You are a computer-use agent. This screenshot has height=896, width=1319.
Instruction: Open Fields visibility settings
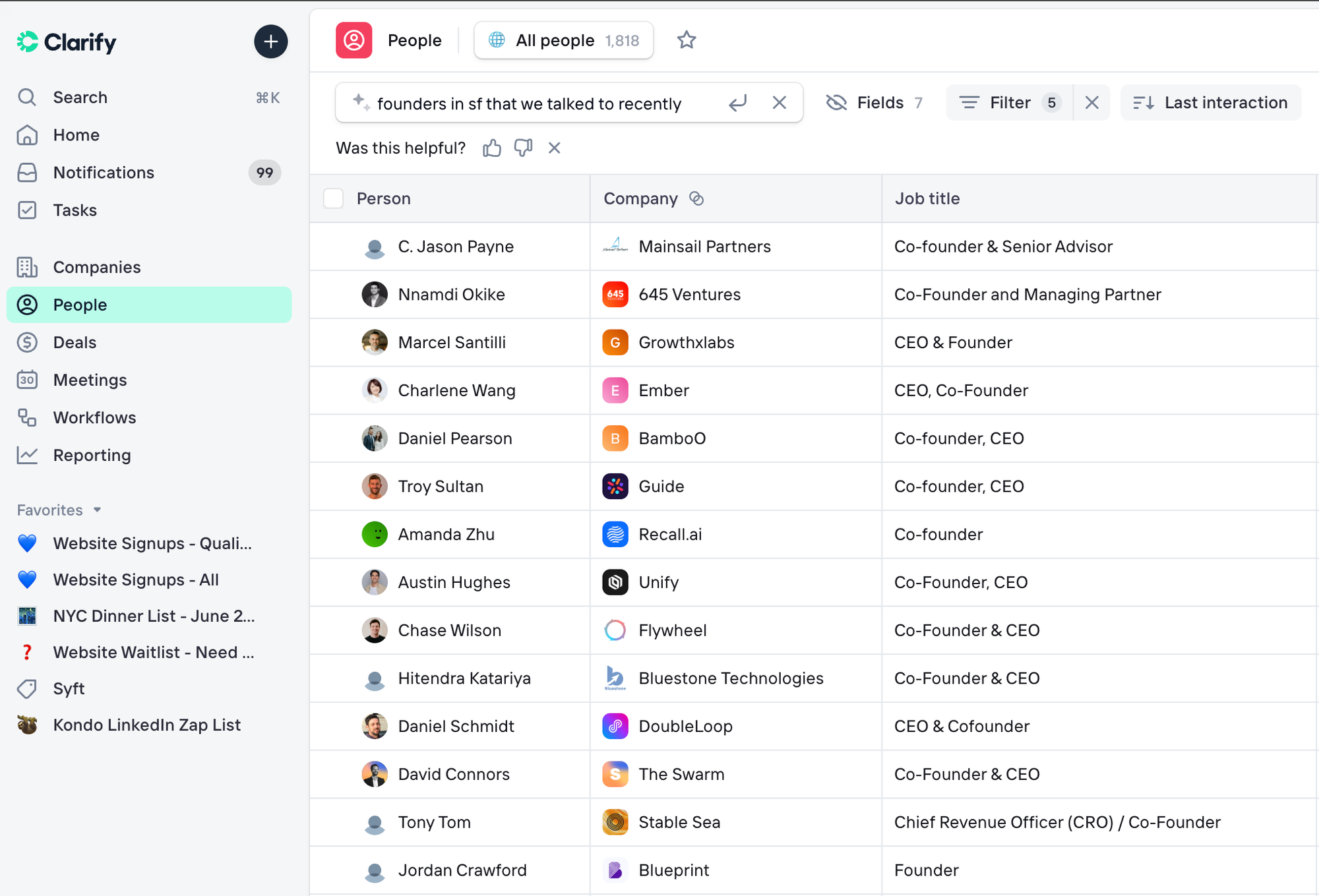(x=874, y=103)
